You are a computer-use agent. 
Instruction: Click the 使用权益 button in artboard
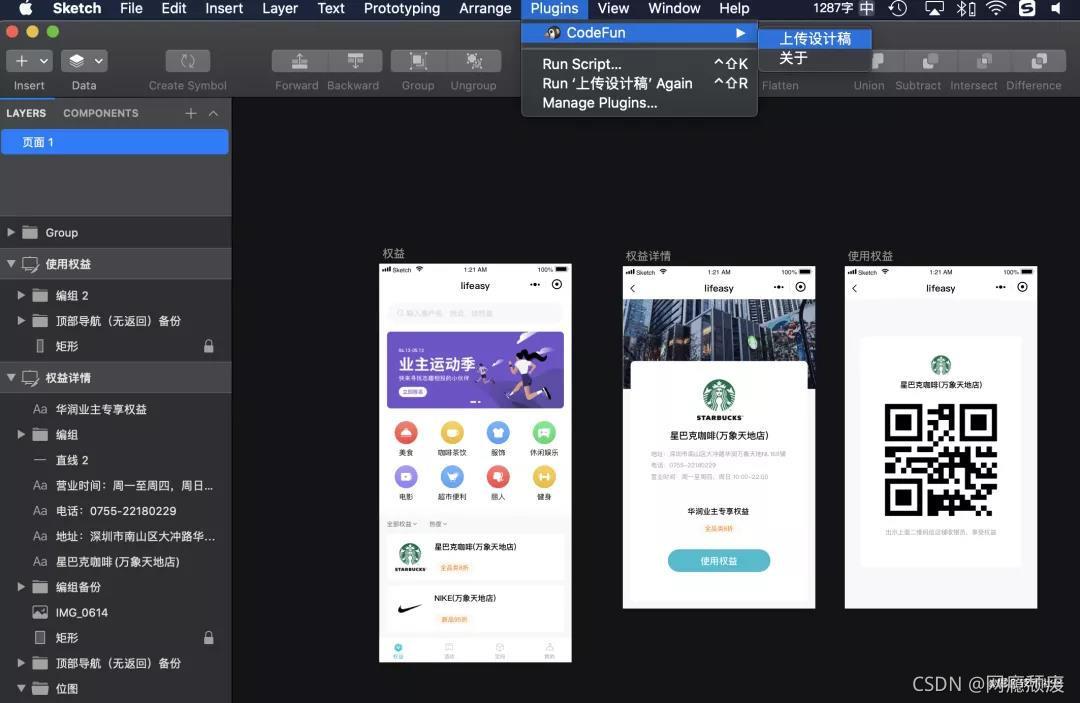click(718, 560)
